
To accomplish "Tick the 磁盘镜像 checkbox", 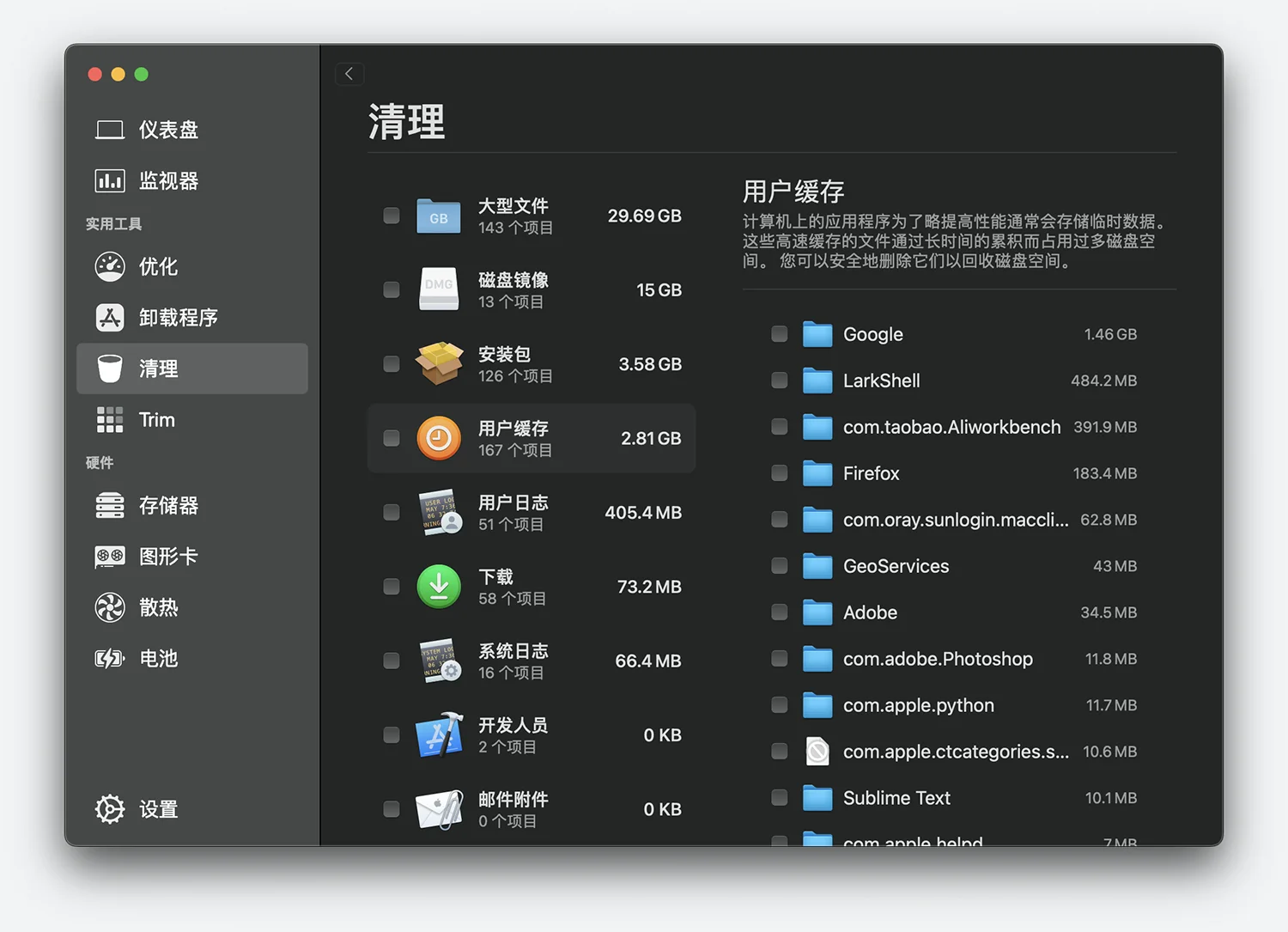I will pyautogui.click(x=392, y=289).
